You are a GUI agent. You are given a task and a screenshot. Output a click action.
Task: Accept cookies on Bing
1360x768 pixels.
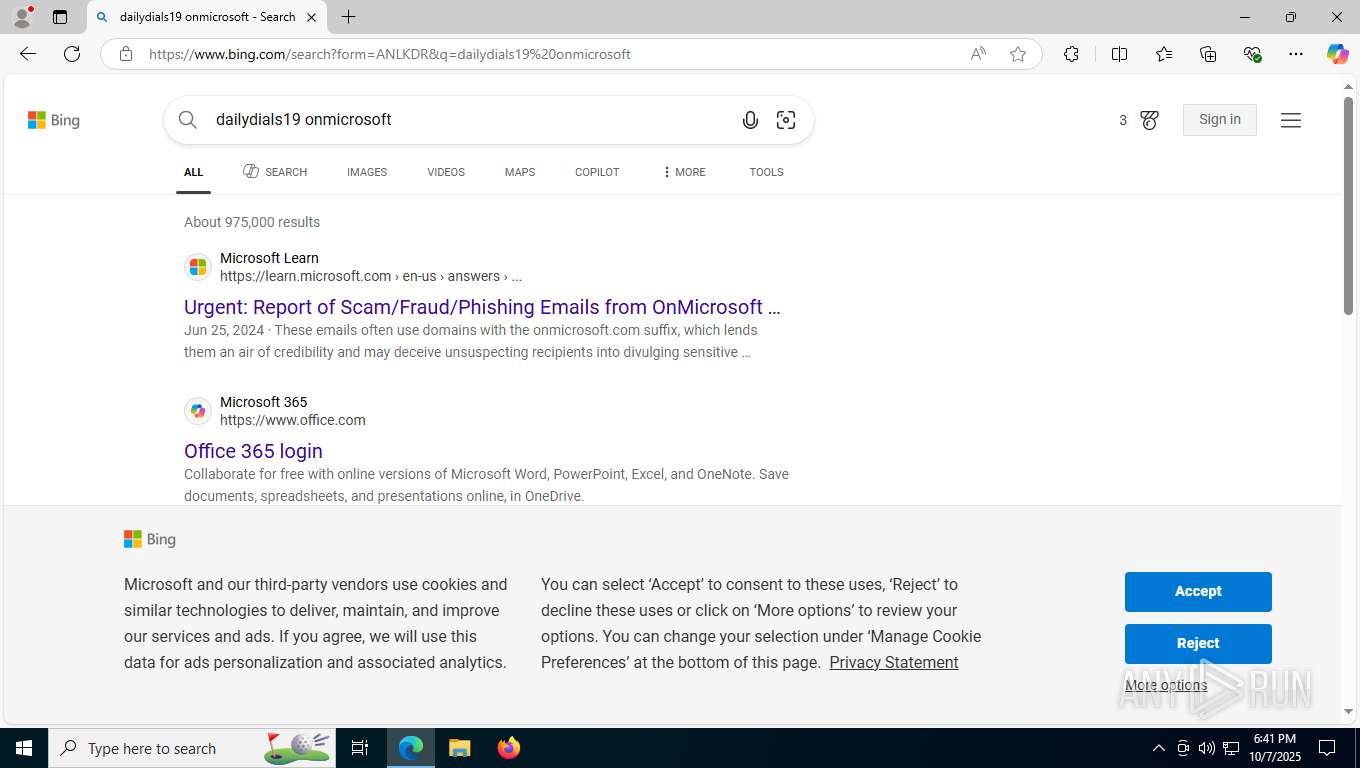(x=1198, y=592)
